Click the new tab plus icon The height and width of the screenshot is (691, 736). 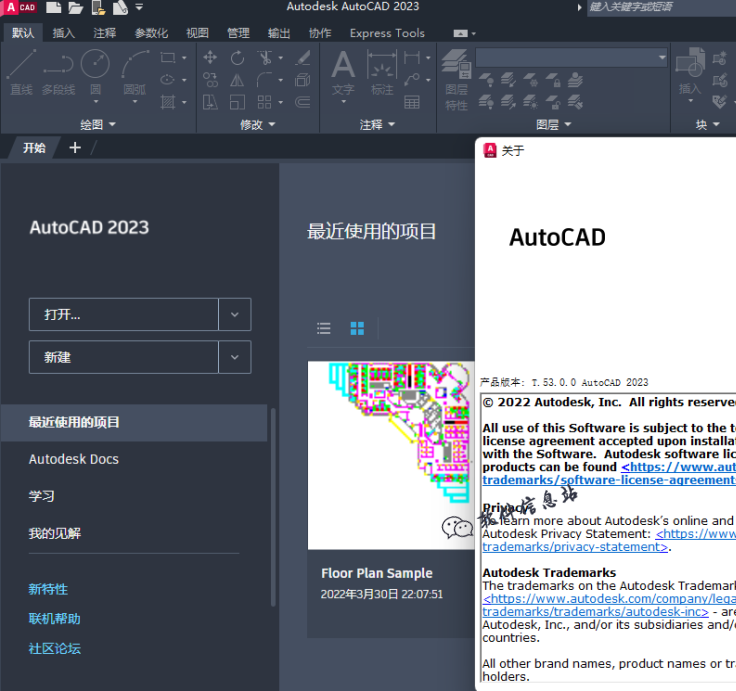coord(75,148)
